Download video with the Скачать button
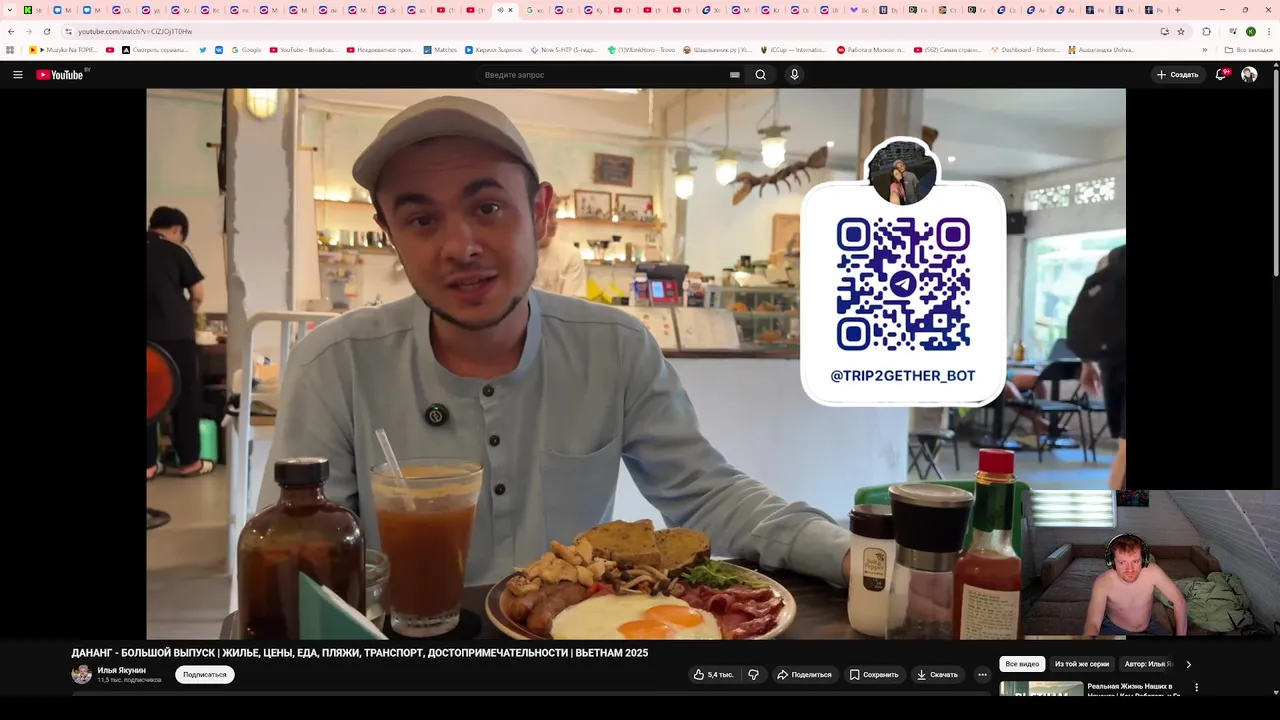Viewport: 1280px width, 720px height. (x=937, y=675)
